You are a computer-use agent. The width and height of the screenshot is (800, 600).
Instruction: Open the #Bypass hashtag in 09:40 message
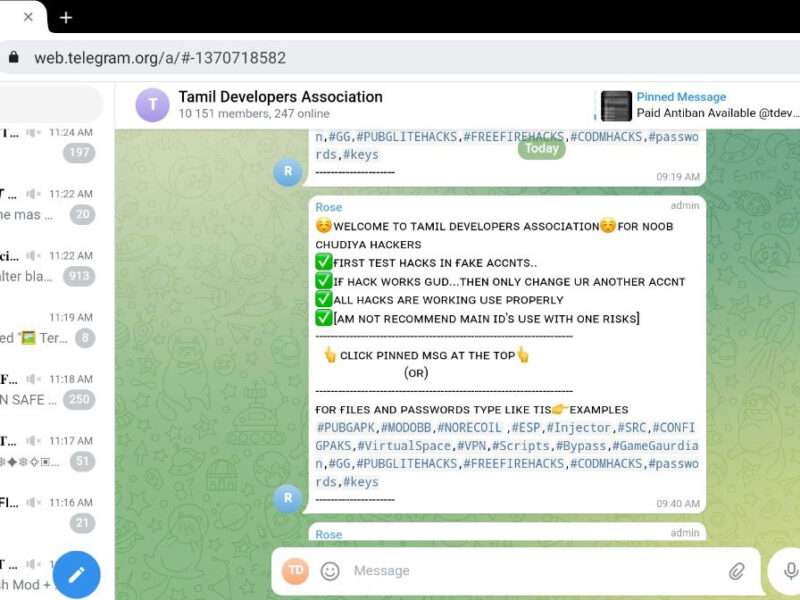pos(581,446)
